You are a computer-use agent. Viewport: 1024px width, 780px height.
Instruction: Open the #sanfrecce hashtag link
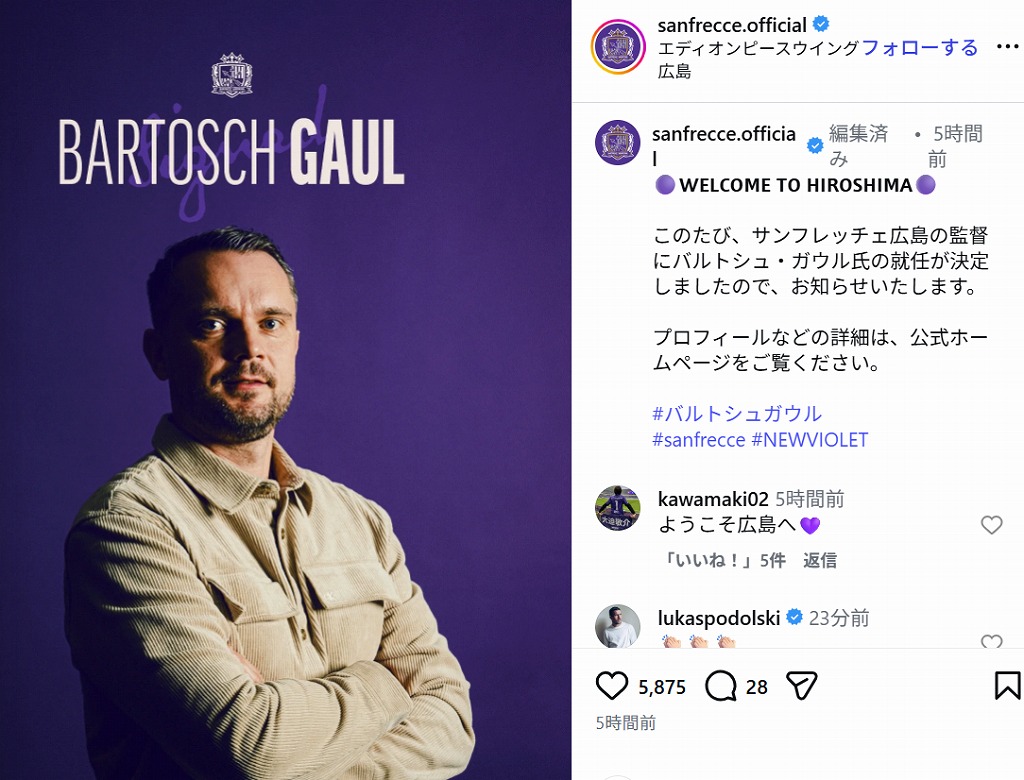click(699, 440)
